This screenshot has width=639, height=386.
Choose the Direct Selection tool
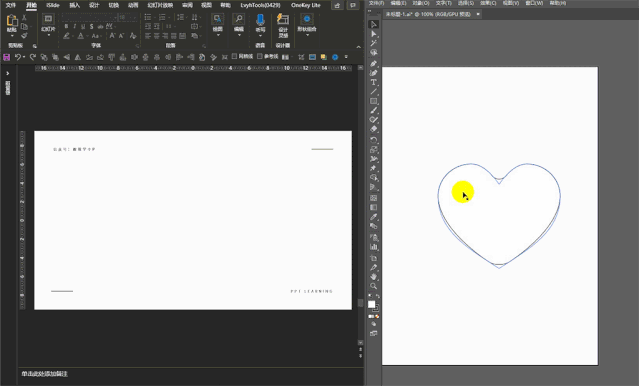(x=373, y=34)
